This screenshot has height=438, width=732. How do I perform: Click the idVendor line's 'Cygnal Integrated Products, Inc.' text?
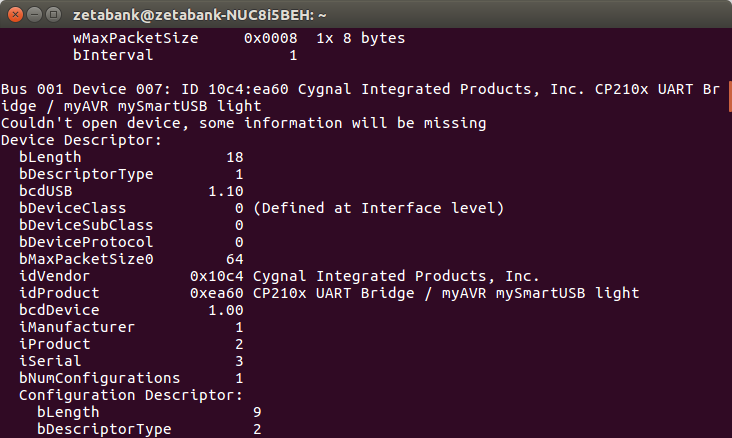396,276
